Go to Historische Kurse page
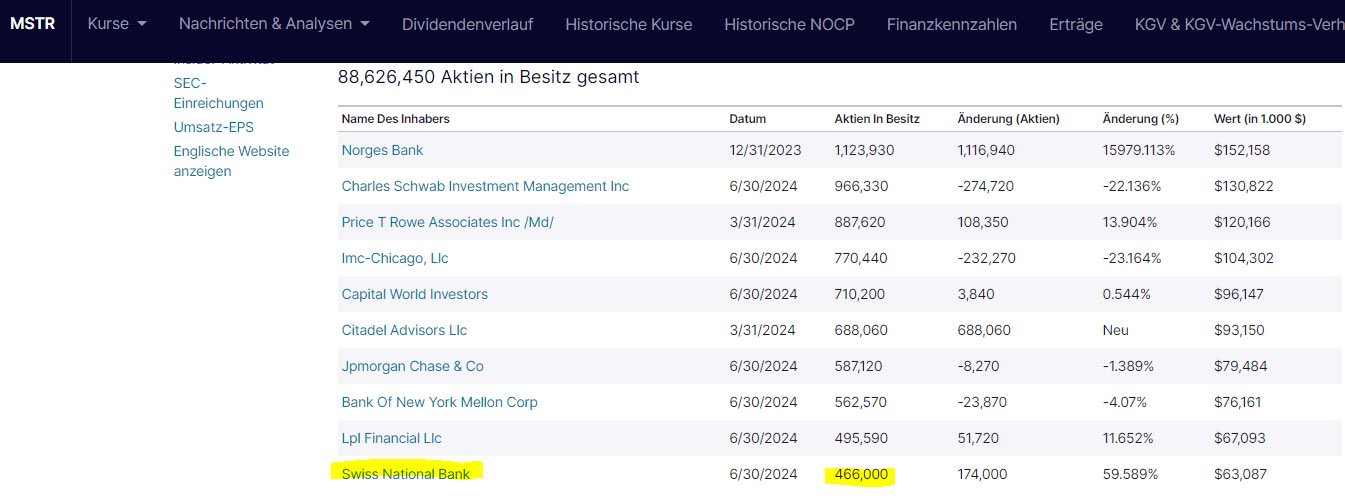The image size is (1345, 504). pos(628,24)
